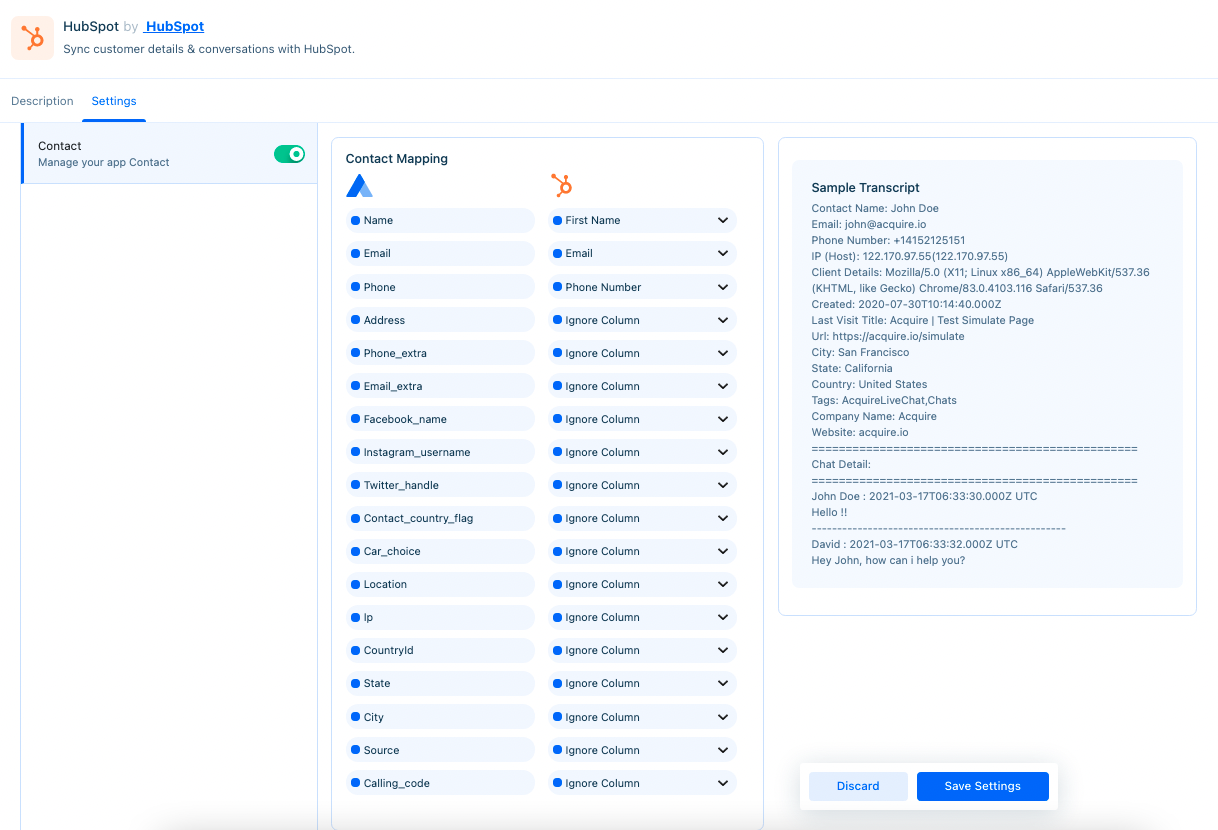Expand the dropdown for Twitter_handle
The height and width of the screenshot is (830, 1218).
pos(642,485)
